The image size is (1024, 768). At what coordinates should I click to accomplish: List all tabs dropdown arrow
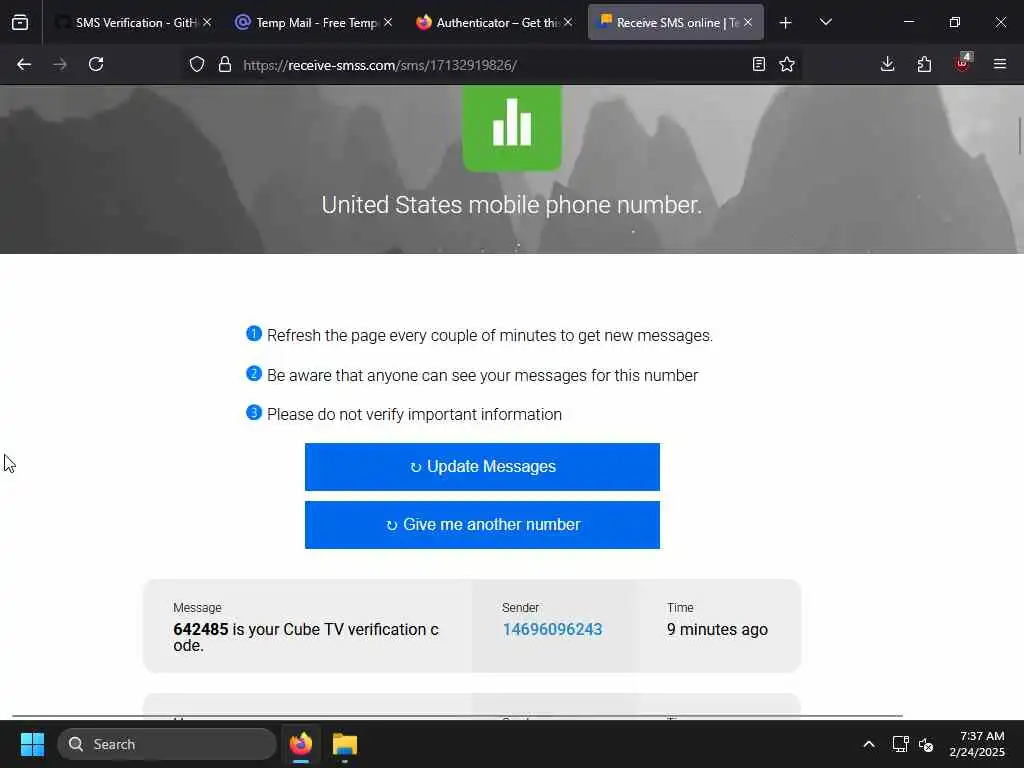(825, 23)
